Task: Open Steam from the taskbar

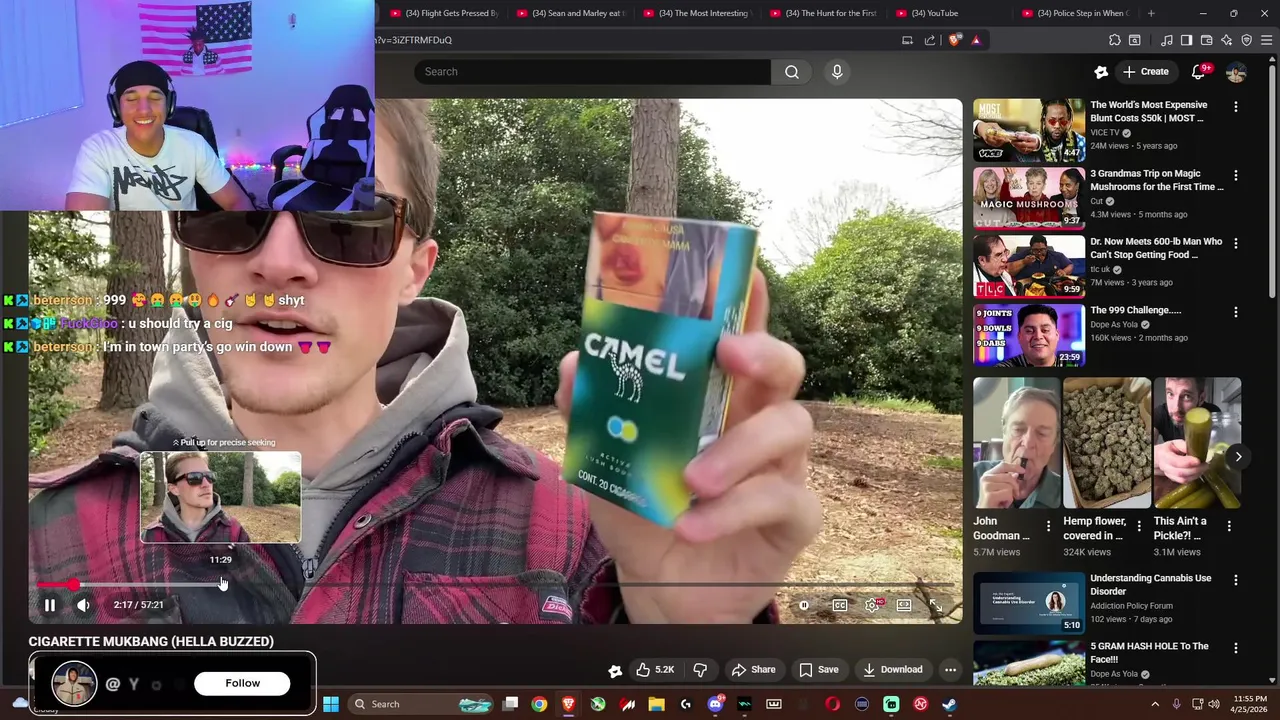Action: (949, 704)
